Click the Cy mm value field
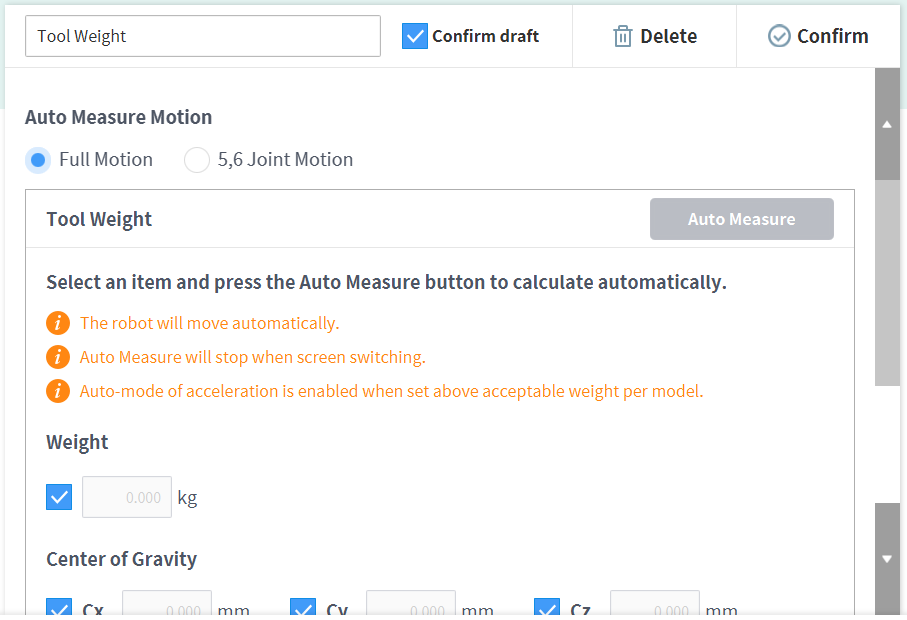907x620 pixels. pos(411,606)
